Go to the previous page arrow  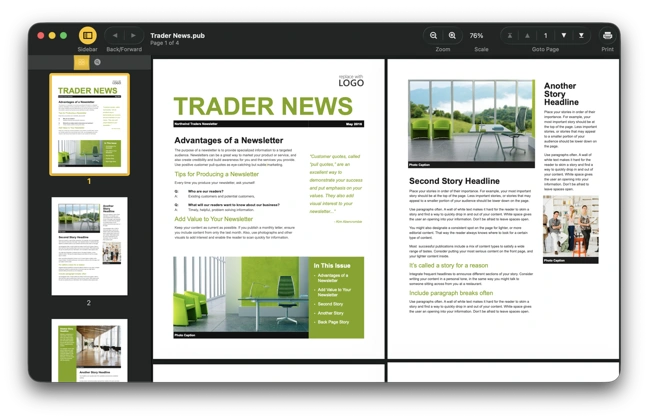coord(527,36)
